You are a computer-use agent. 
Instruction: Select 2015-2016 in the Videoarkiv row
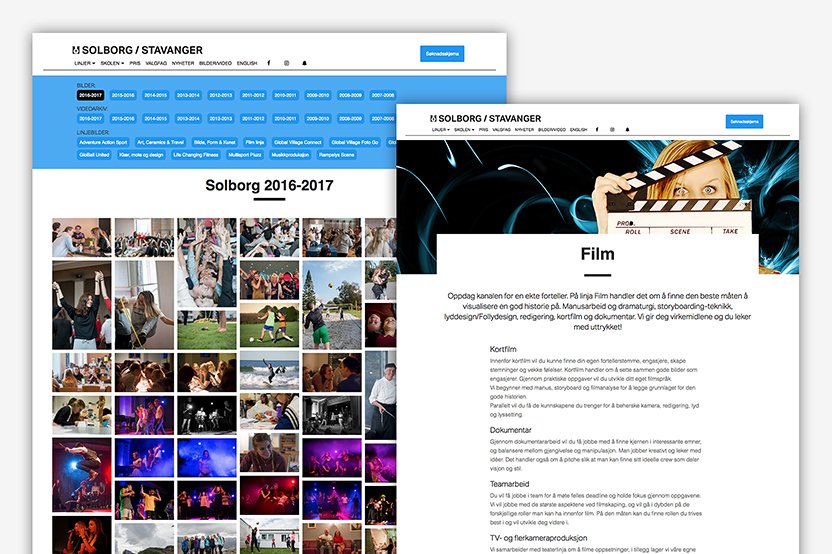(123, 118)
